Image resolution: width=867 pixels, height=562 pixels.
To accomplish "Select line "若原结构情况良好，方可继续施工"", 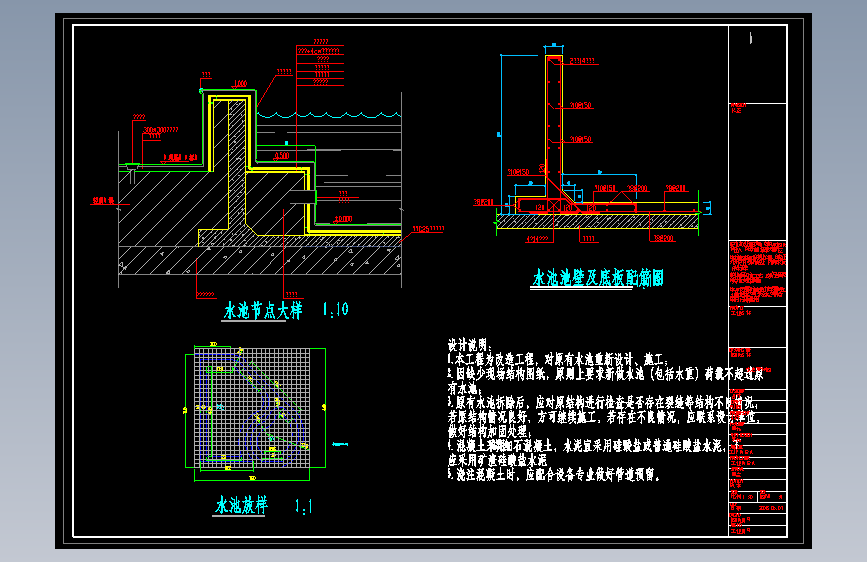I will 604,417.
